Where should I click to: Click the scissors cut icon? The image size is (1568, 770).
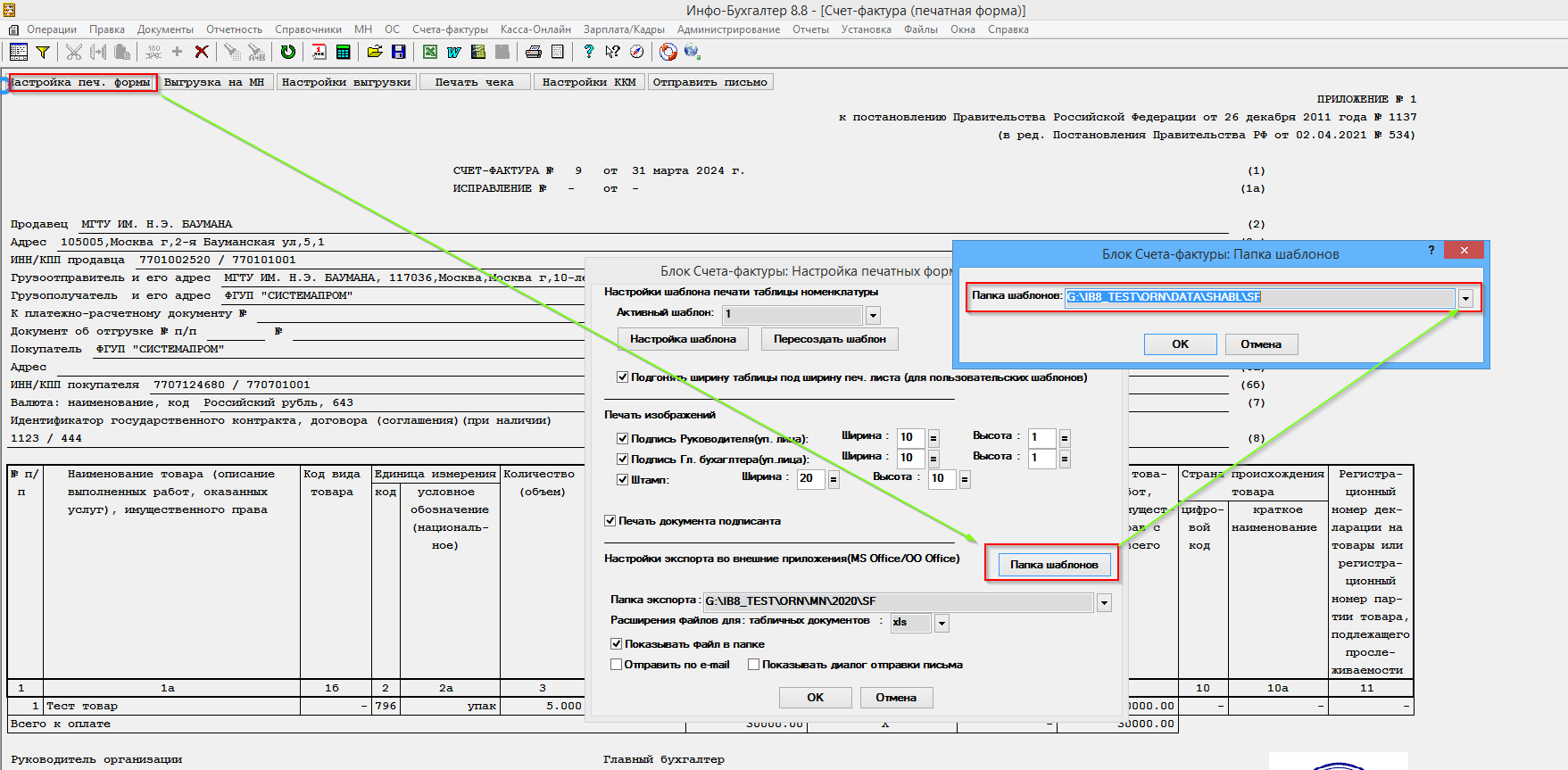coord(74,52)
